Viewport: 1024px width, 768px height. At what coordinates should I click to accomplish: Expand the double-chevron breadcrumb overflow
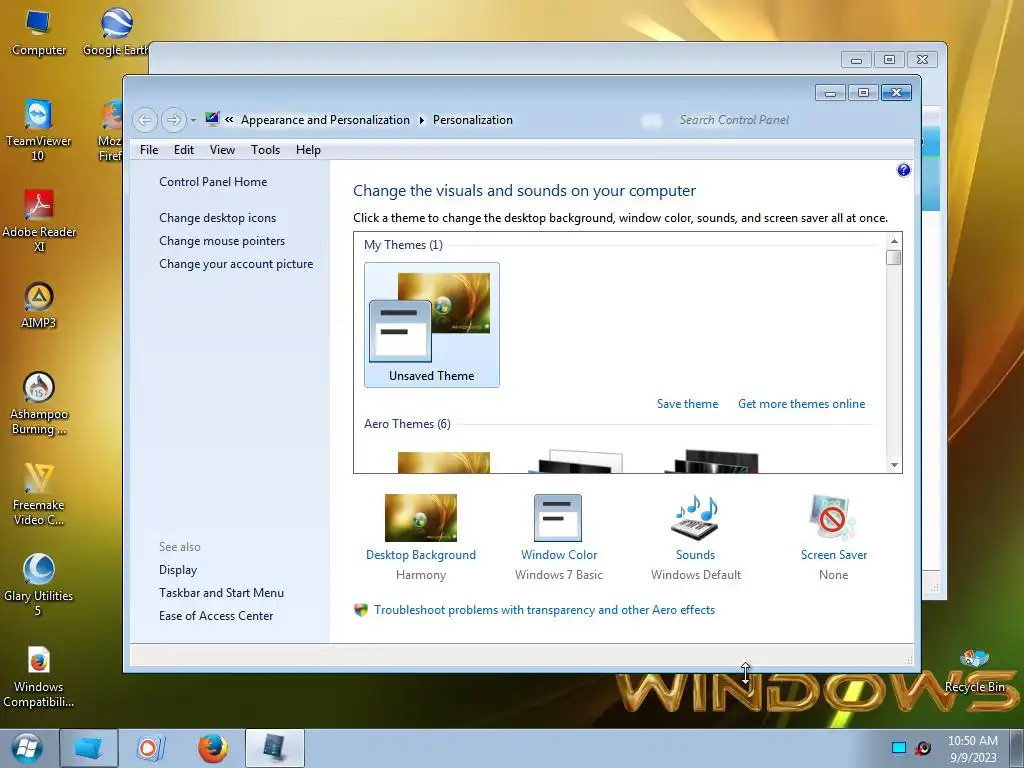point(229,120)
